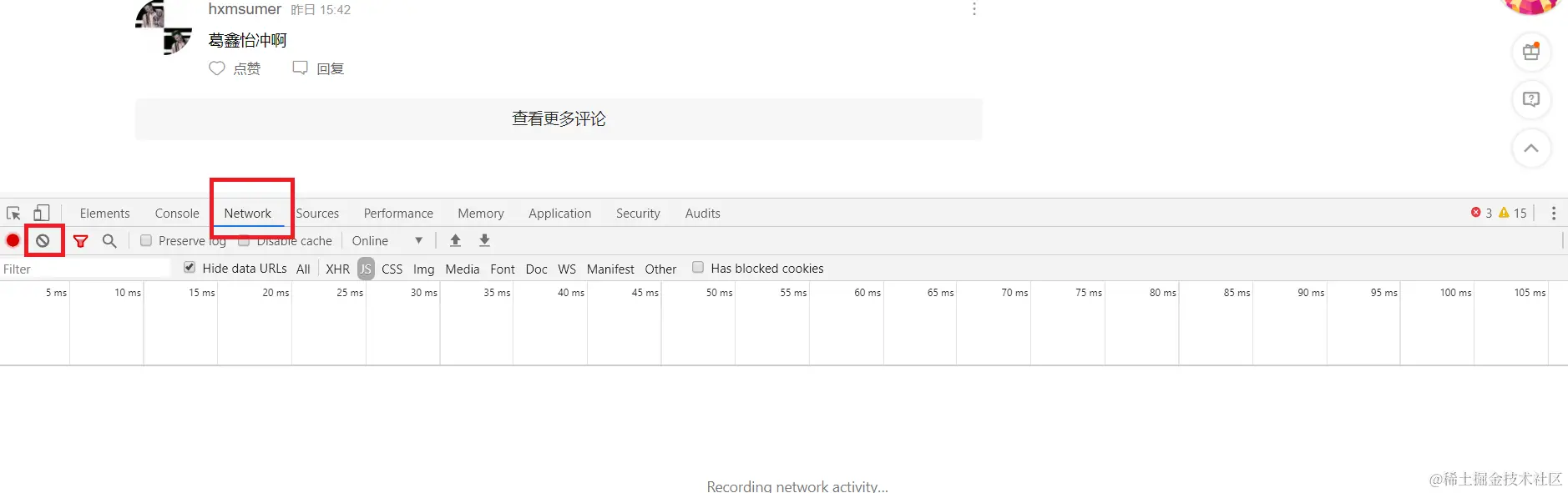Filter requests by CSS type
This screenshot has width=1568, height=493.
click(x=392, y=269)
